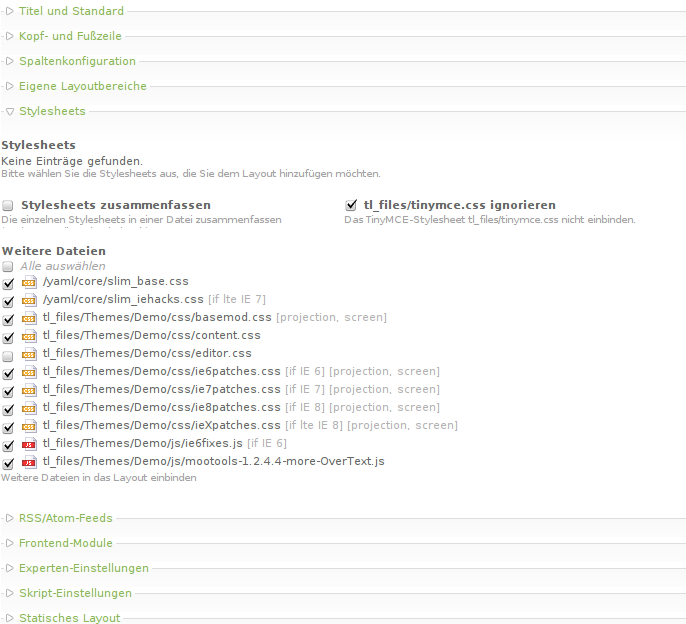Click the CSS icon next to ieXpatches.css
Image resolution: width=686 pixels, height=624 pixels.
(29, 426)
